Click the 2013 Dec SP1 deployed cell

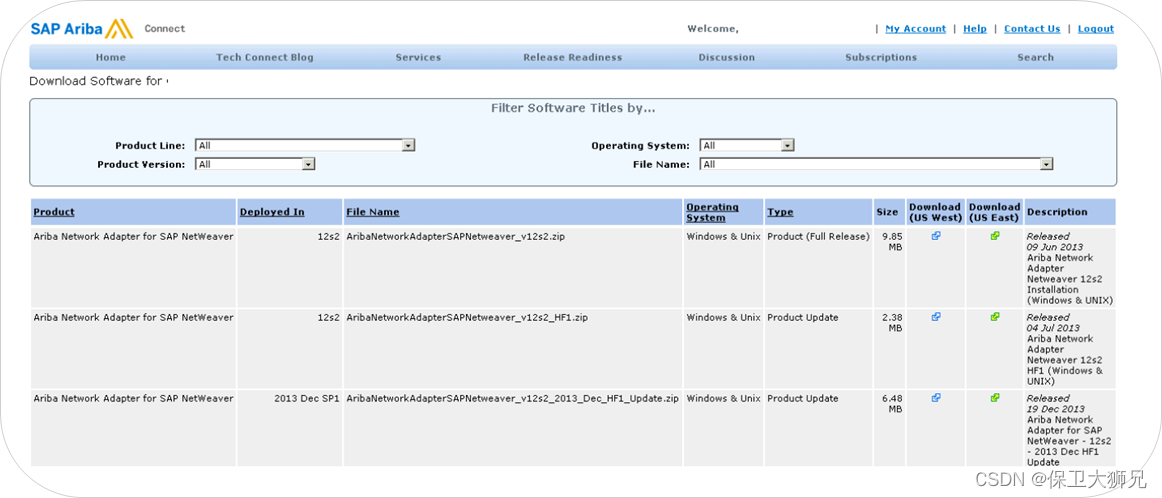click(x=306, y=398)
